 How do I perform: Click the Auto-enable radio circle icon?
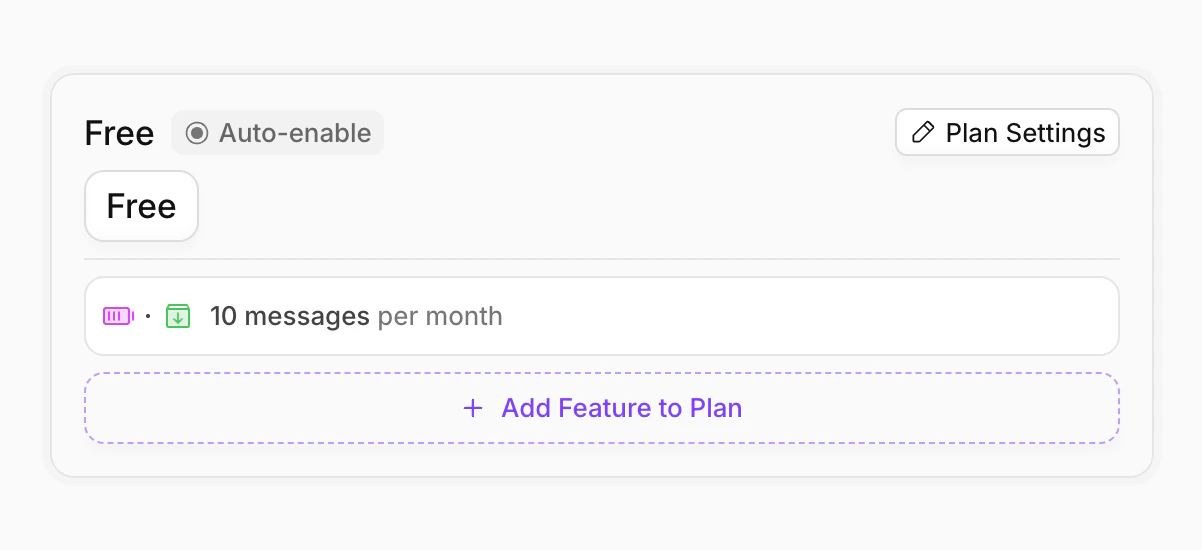pos(197,133)
